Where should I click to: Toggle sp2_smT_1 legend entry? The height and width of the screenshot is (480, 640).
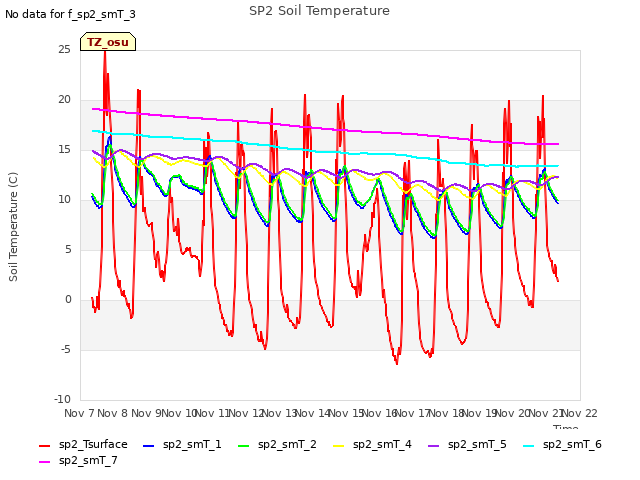[182, 444]
